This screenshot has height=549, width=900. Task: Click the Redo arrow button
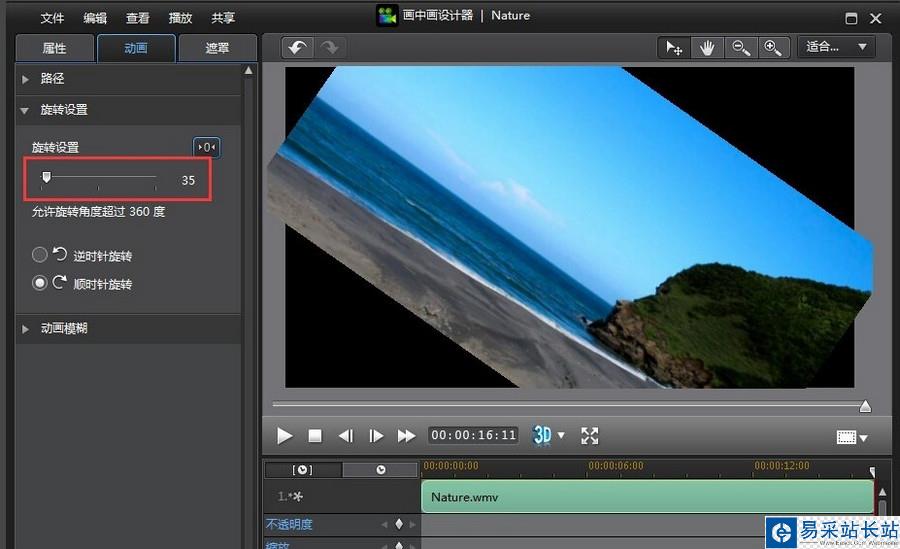(330, 48)
